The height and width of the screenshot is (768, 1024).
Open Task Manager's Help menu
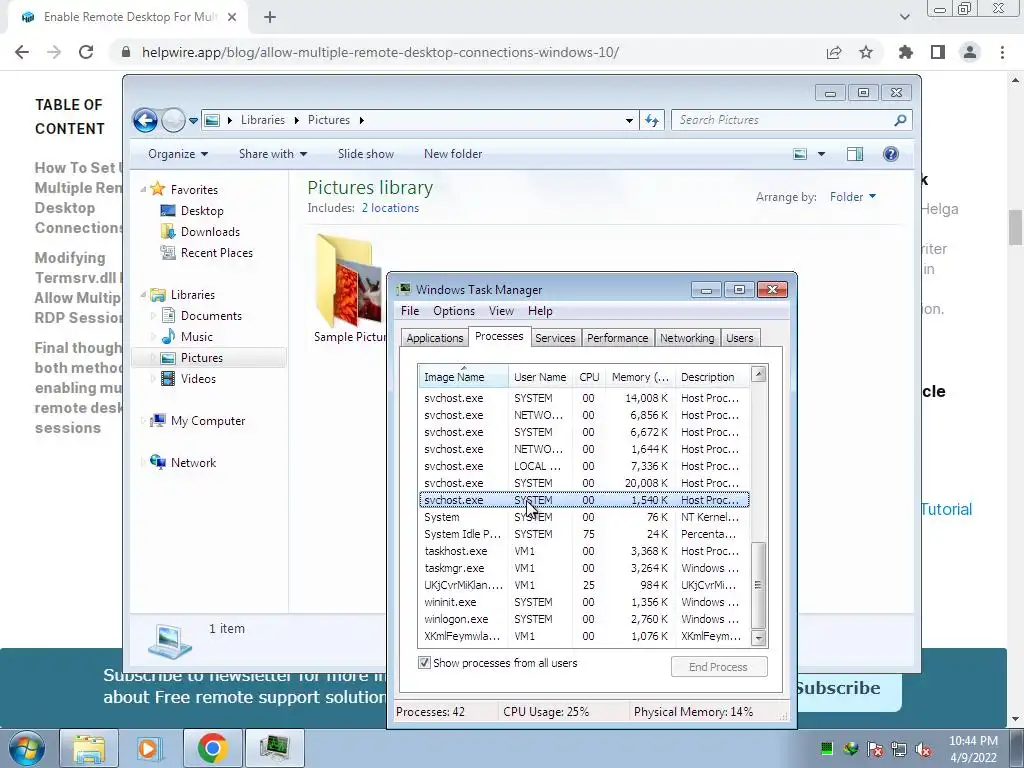coord(540,312)
